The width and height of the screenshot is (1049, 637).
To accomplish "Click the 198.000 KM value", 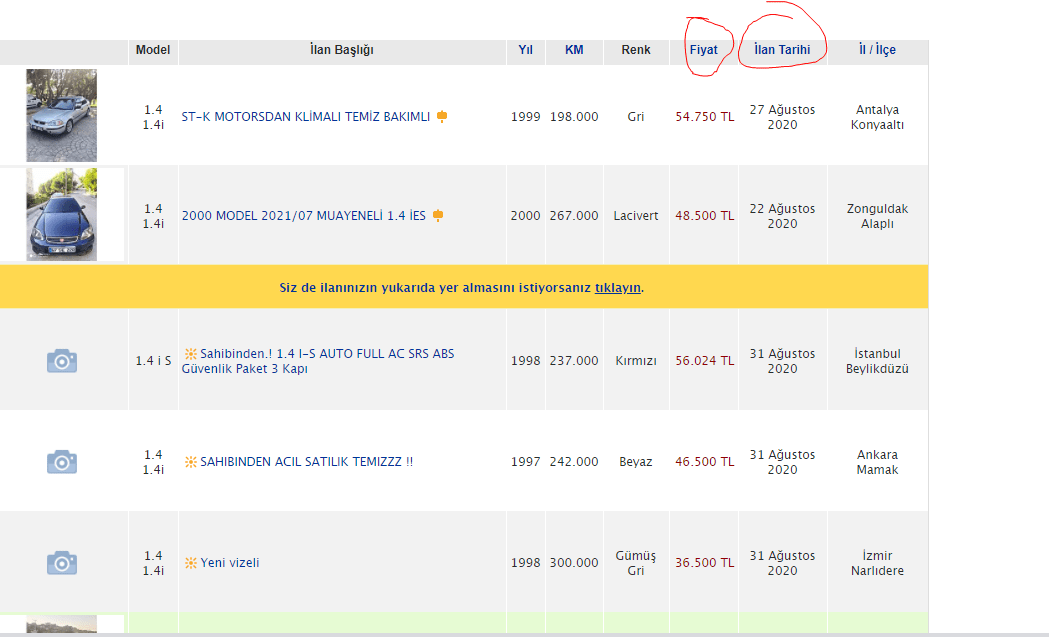I will tap(574, 116).
